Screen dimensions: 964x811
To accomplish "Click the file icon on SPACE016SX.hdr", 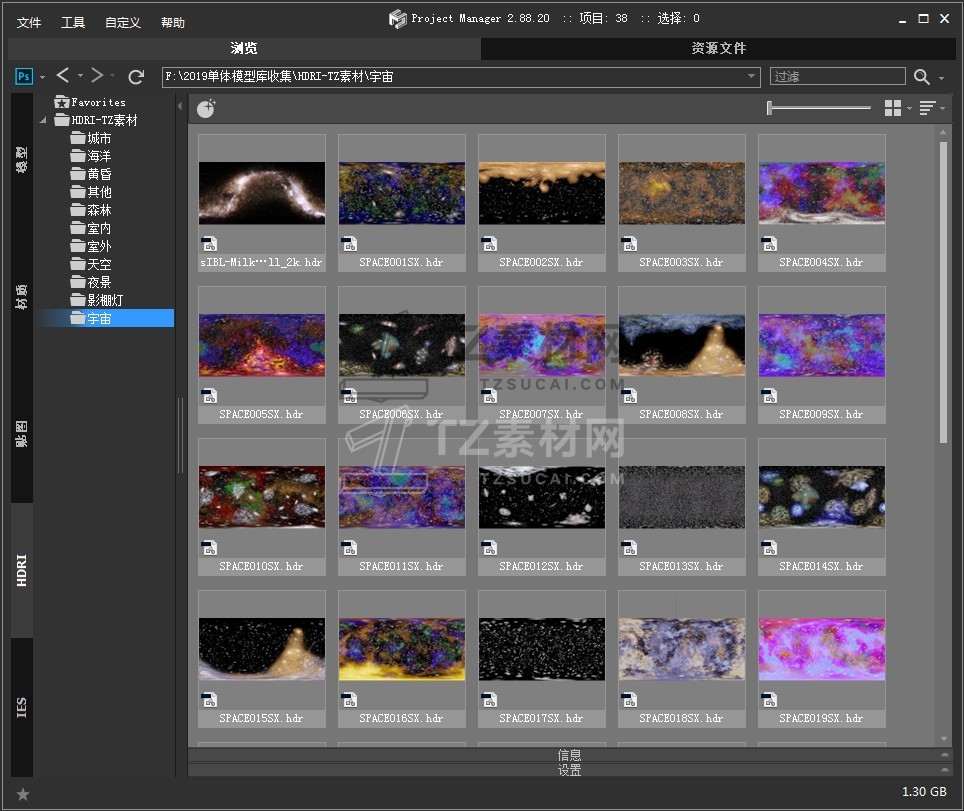I will [349, 700].
